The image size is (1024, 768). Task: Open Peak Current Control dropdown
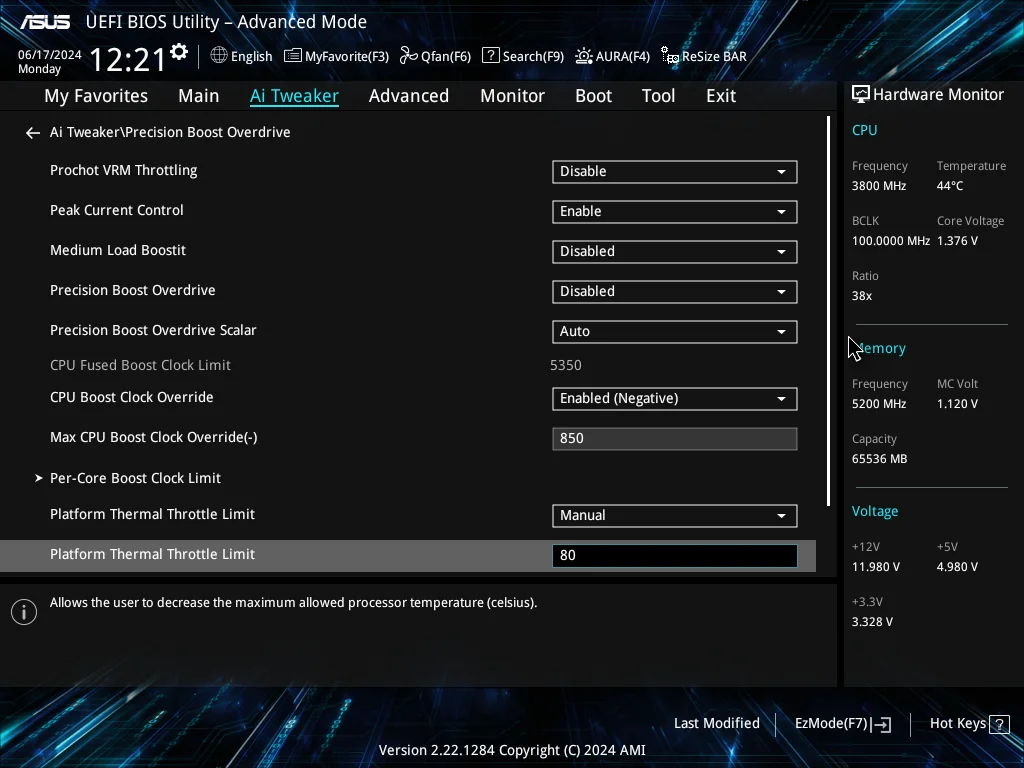(675, 212)
